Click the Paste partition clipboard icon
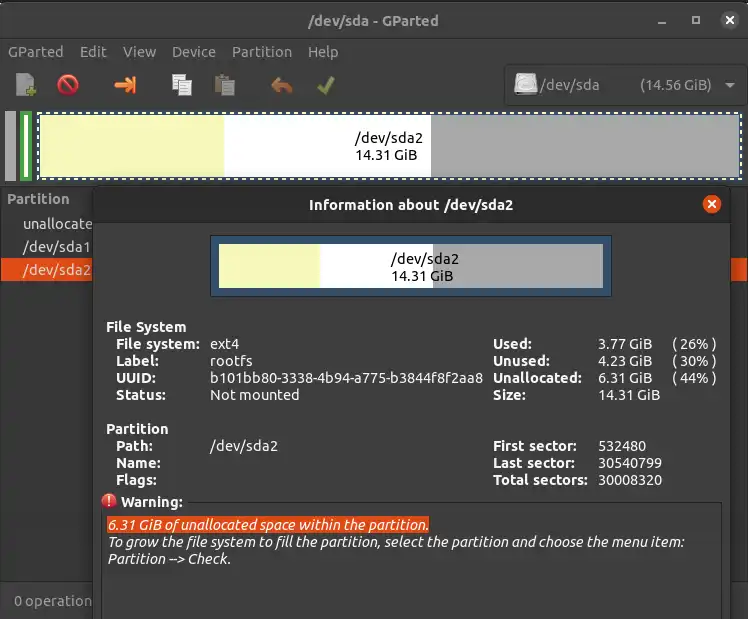Viewport: 748px width, 619px height. pyautogui.click(x=224, y=85)
